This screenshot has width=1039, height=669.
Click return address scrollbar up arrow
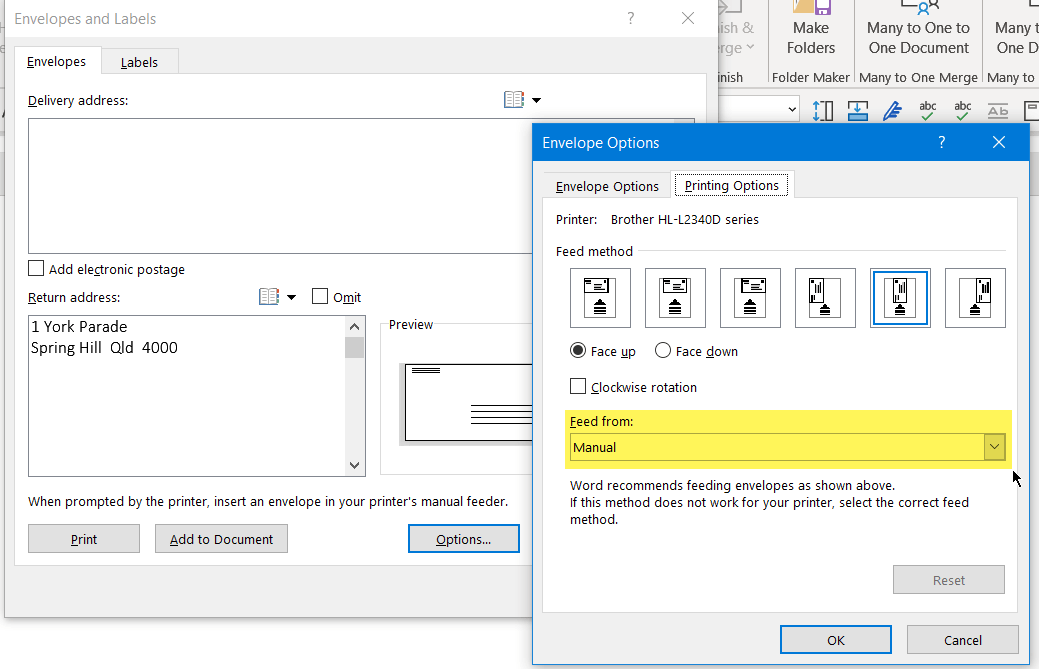pos(355,327)
